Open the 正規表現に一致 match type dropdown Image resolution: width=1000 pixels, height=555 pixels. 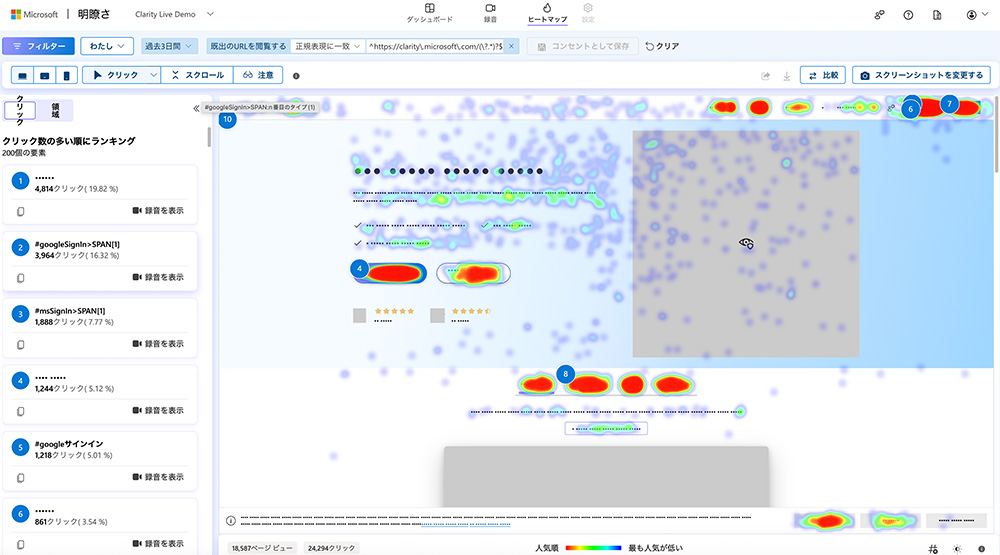pos(327,46)
